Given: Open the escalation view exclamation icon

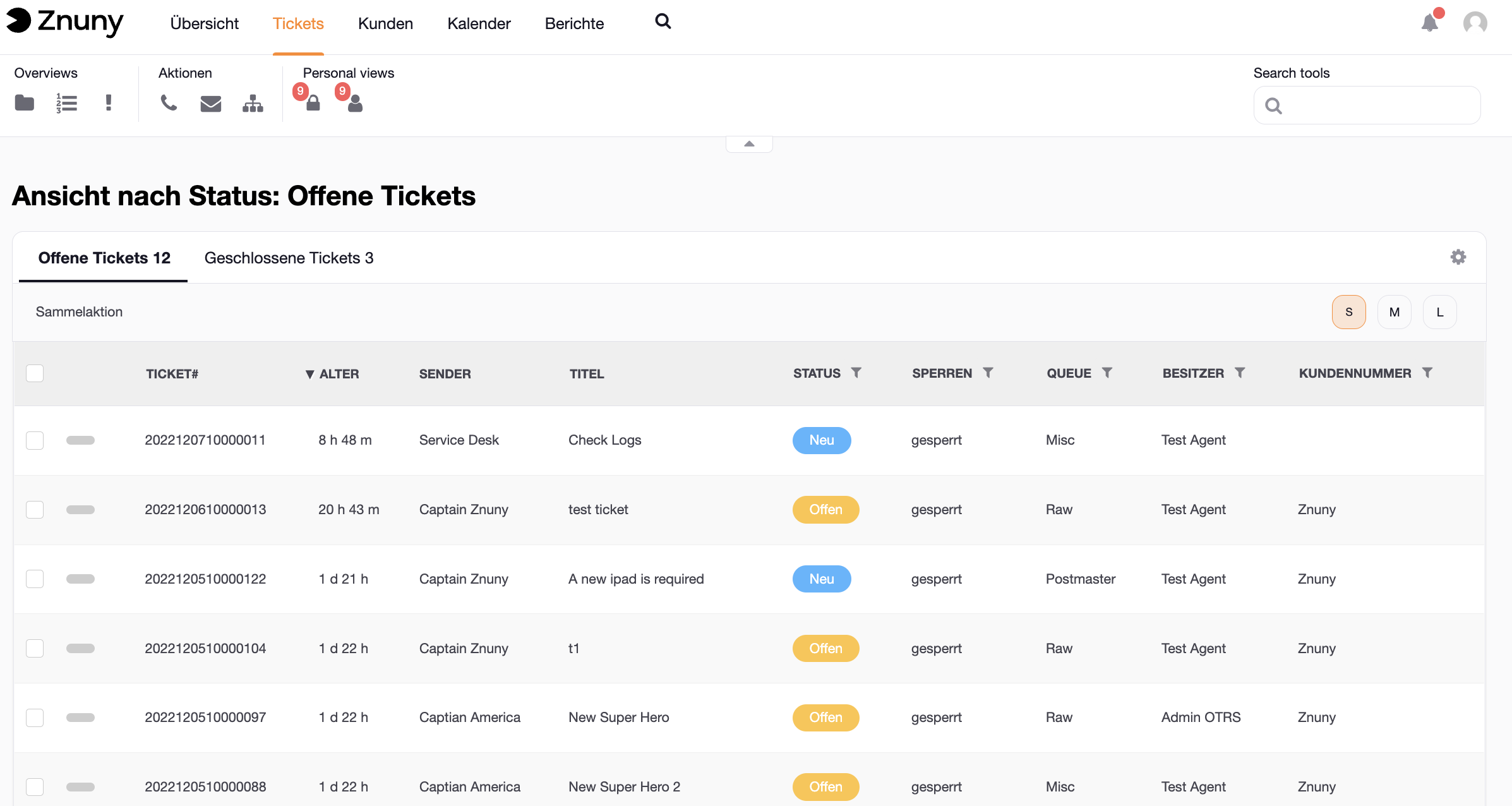Looking at the screenshot, I should tap(109, 102).
